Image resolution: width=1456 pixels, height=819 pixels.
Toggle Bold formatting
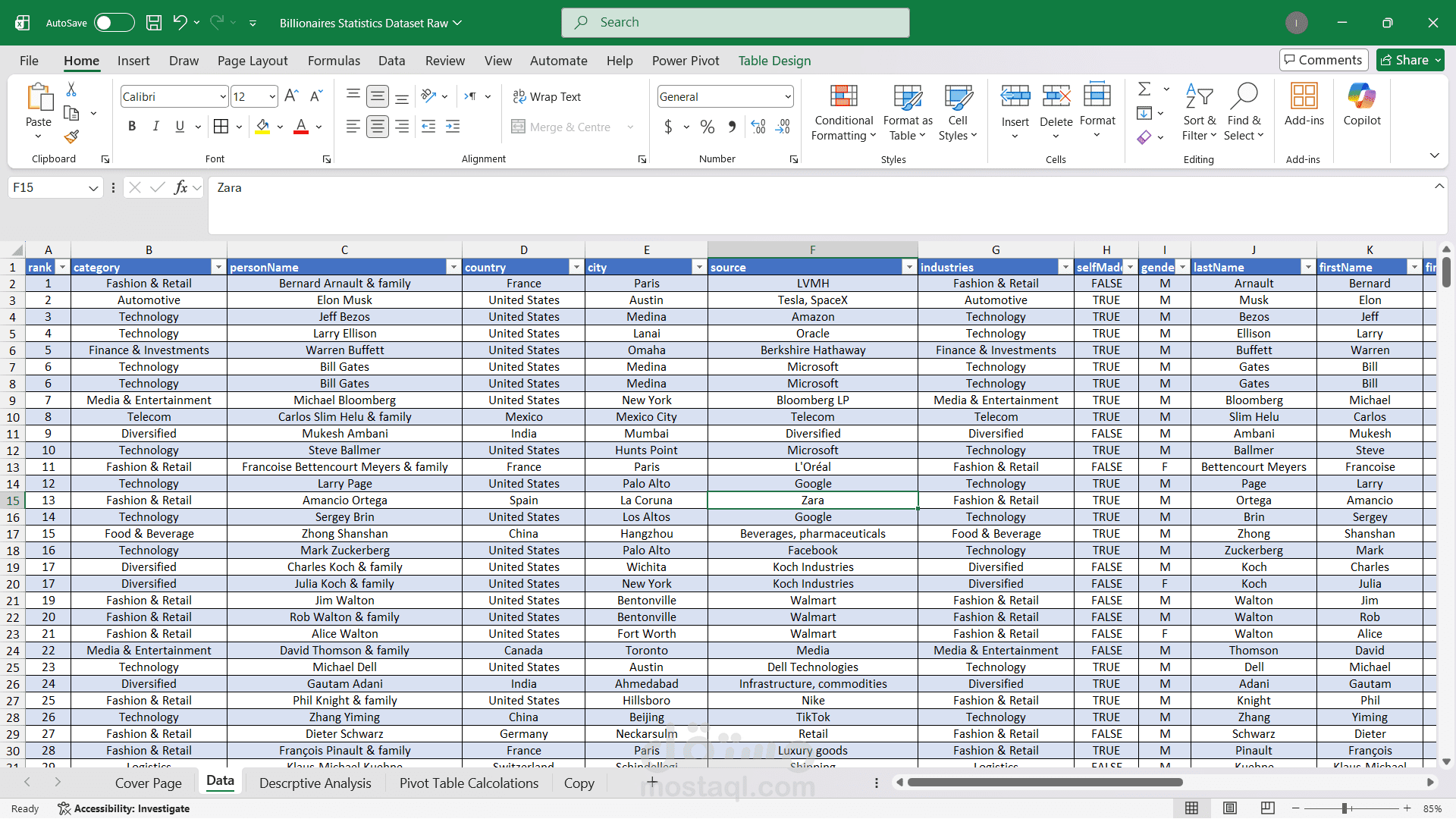tap(132, 127)
